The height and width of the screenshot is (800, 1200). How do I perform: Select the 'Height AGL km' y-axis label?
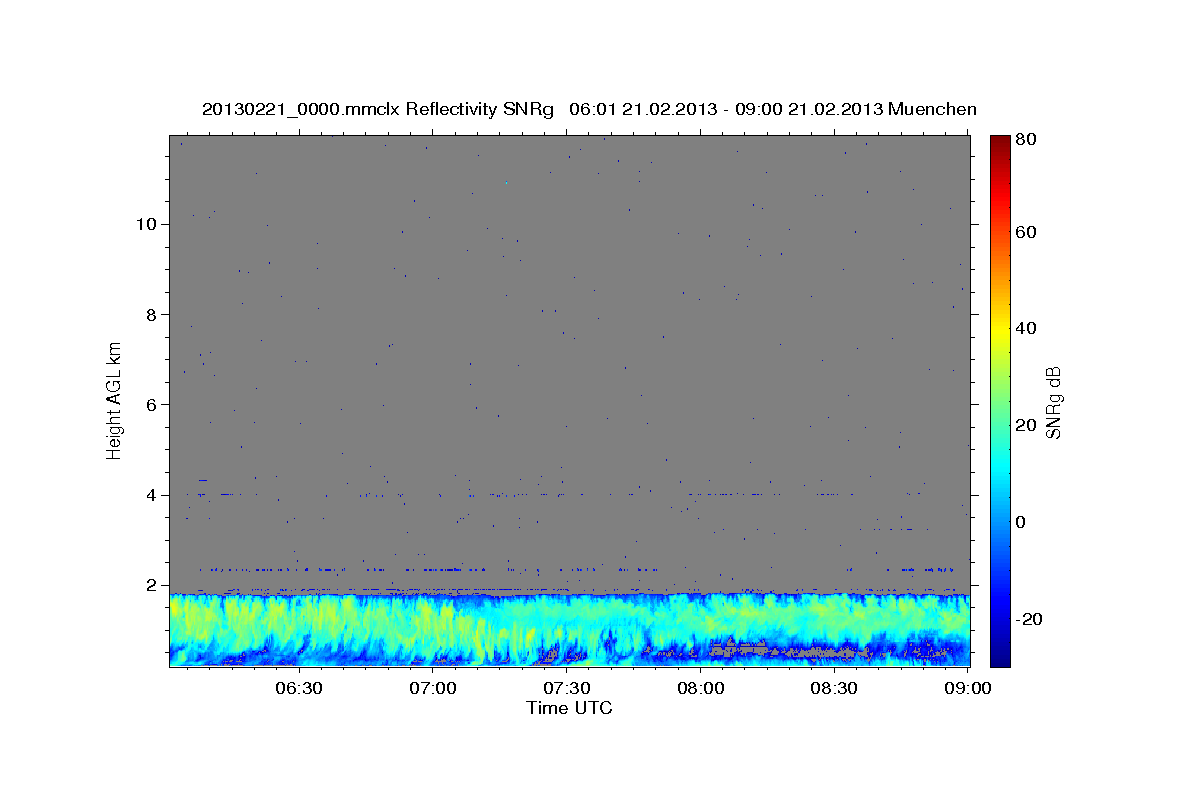coord(114,399)
